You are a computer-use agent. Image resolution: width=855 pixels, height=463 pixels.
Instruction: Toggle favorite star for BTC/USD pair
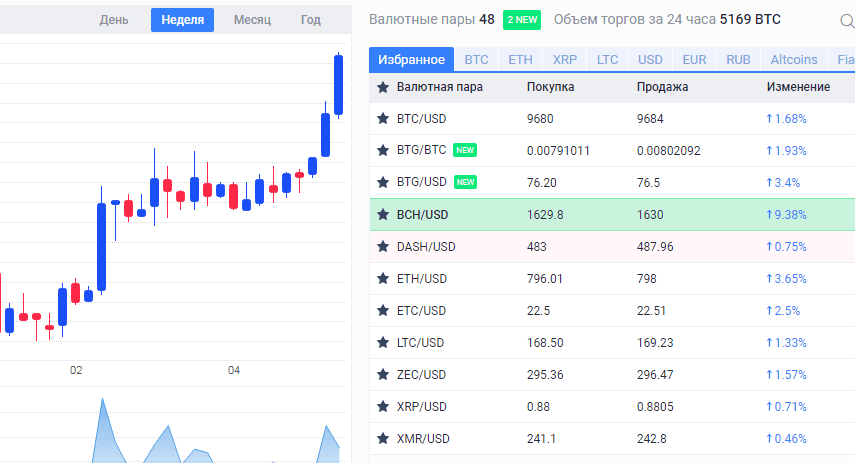click(x=383, y=118)
